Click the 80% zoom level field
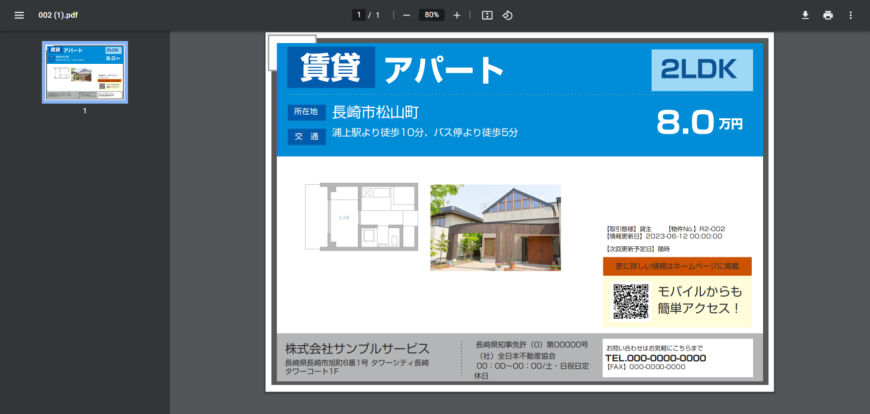Screen dimensions: 870x414 click(x=432, y=15)
